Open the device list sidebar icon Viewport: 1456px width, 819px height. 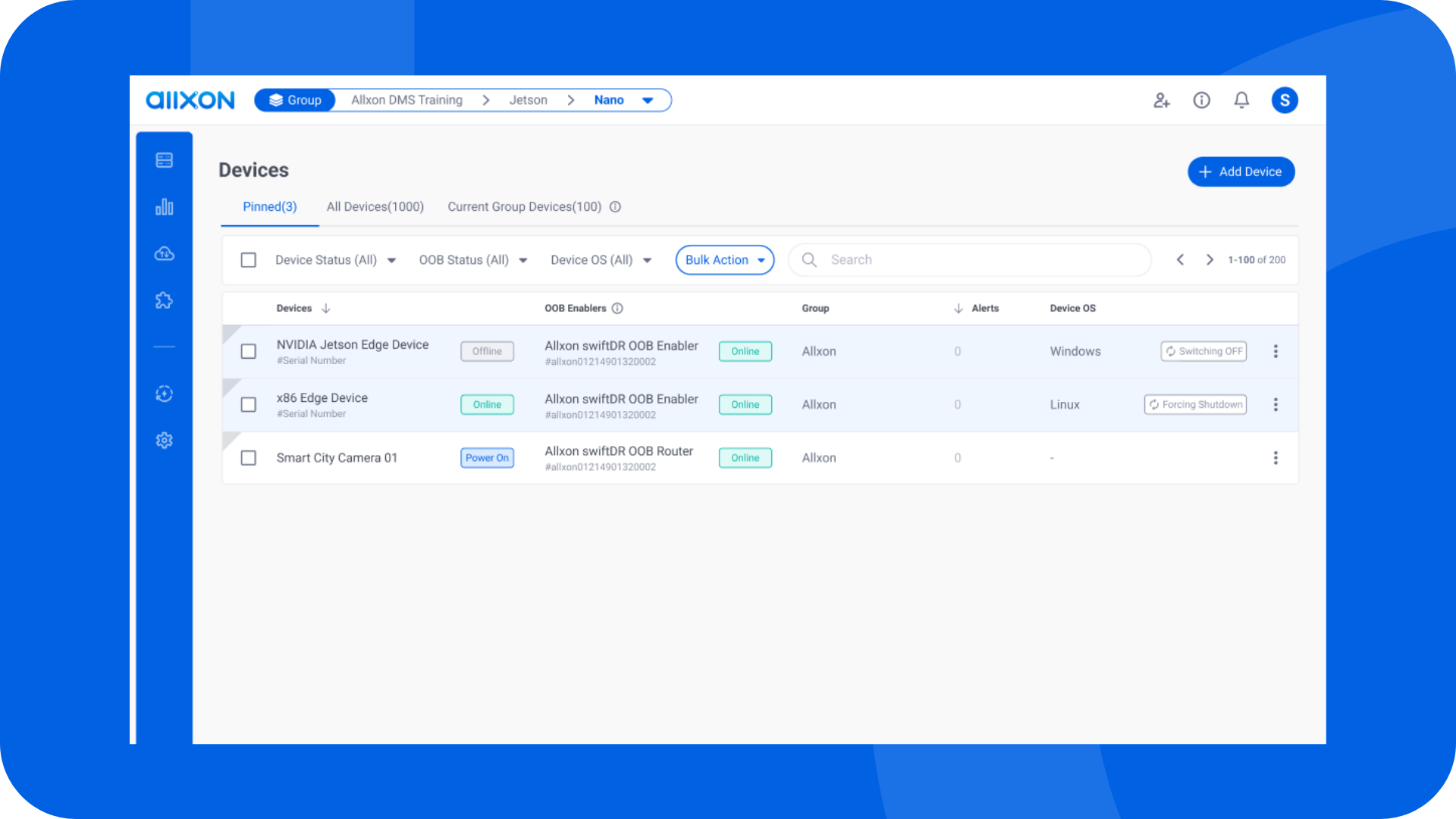click(165, 160)
